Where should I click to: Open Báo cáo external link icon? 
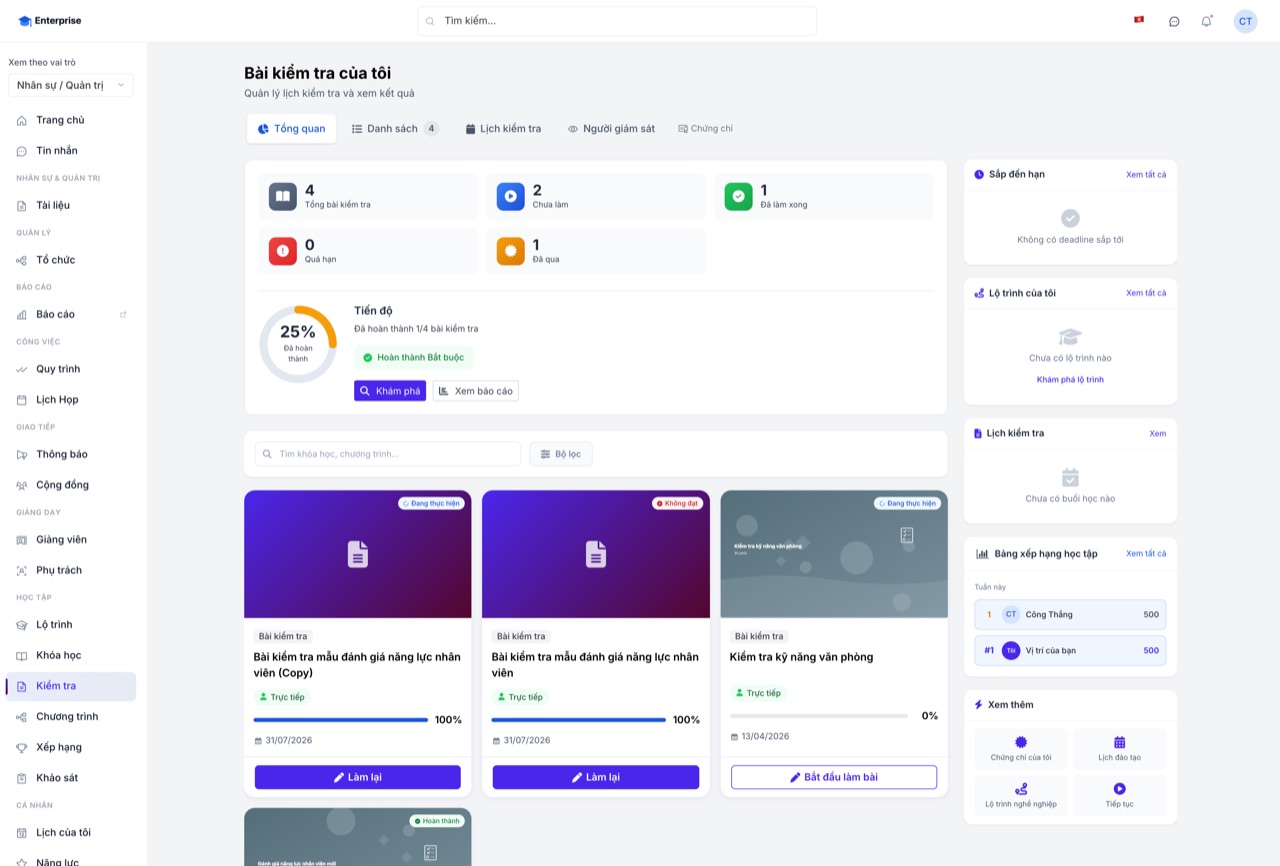pyautogui.click(x=123, y=314)
